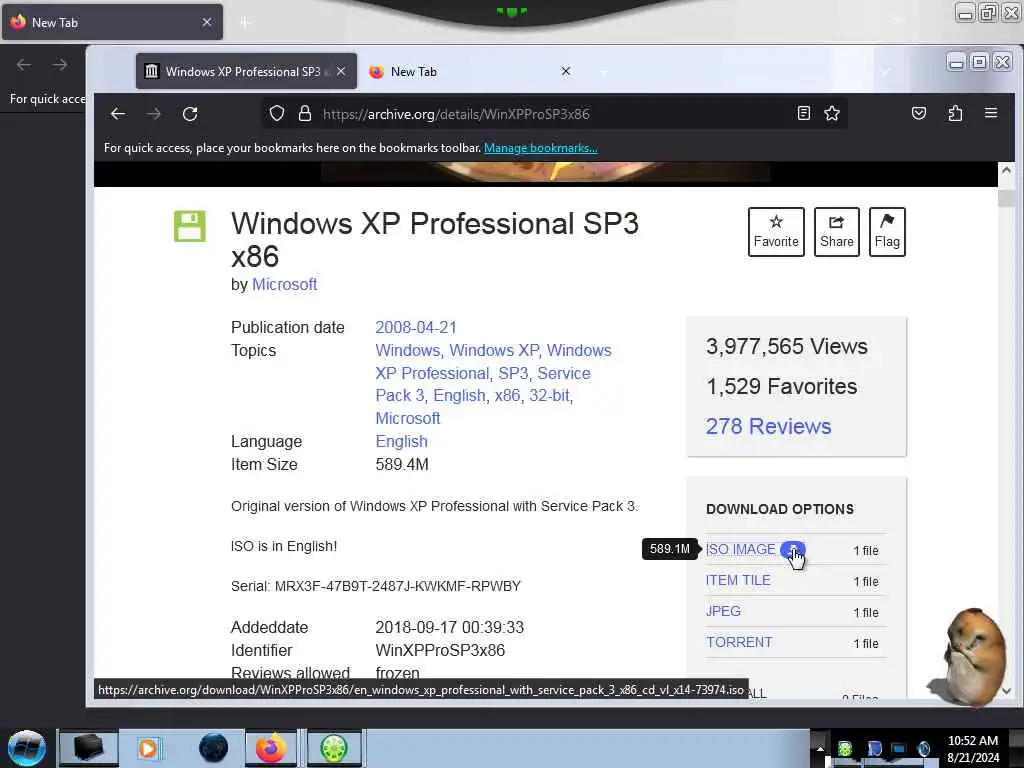This screenshot has height=768, width=1024.
Task: Open the green round taskbar icon
Action: coord(334,748)
